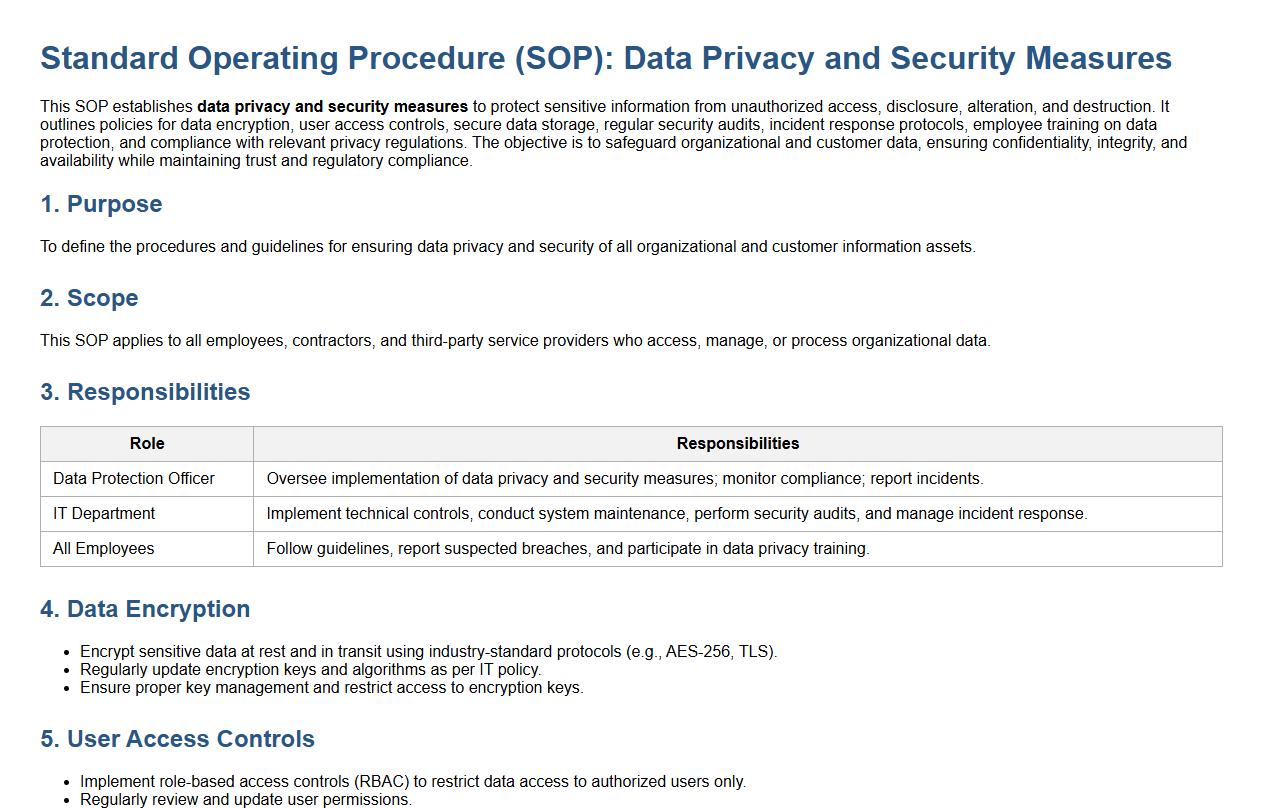Click the "1. Purpose" heading

[101, 204]
